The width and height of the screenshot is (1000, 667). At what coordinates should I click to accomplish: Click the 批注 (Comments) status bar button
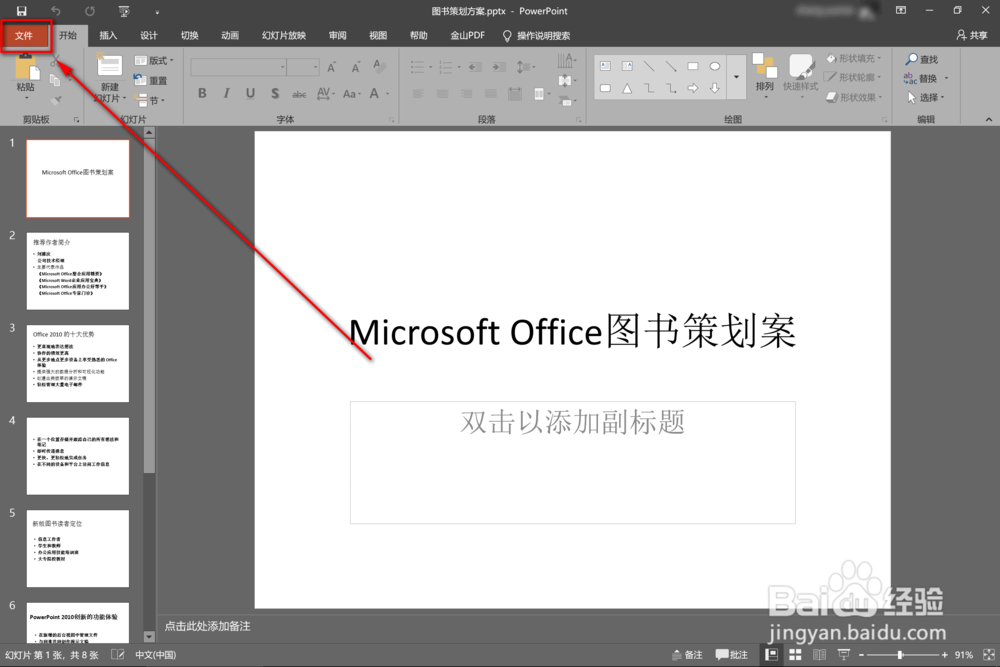732,655
